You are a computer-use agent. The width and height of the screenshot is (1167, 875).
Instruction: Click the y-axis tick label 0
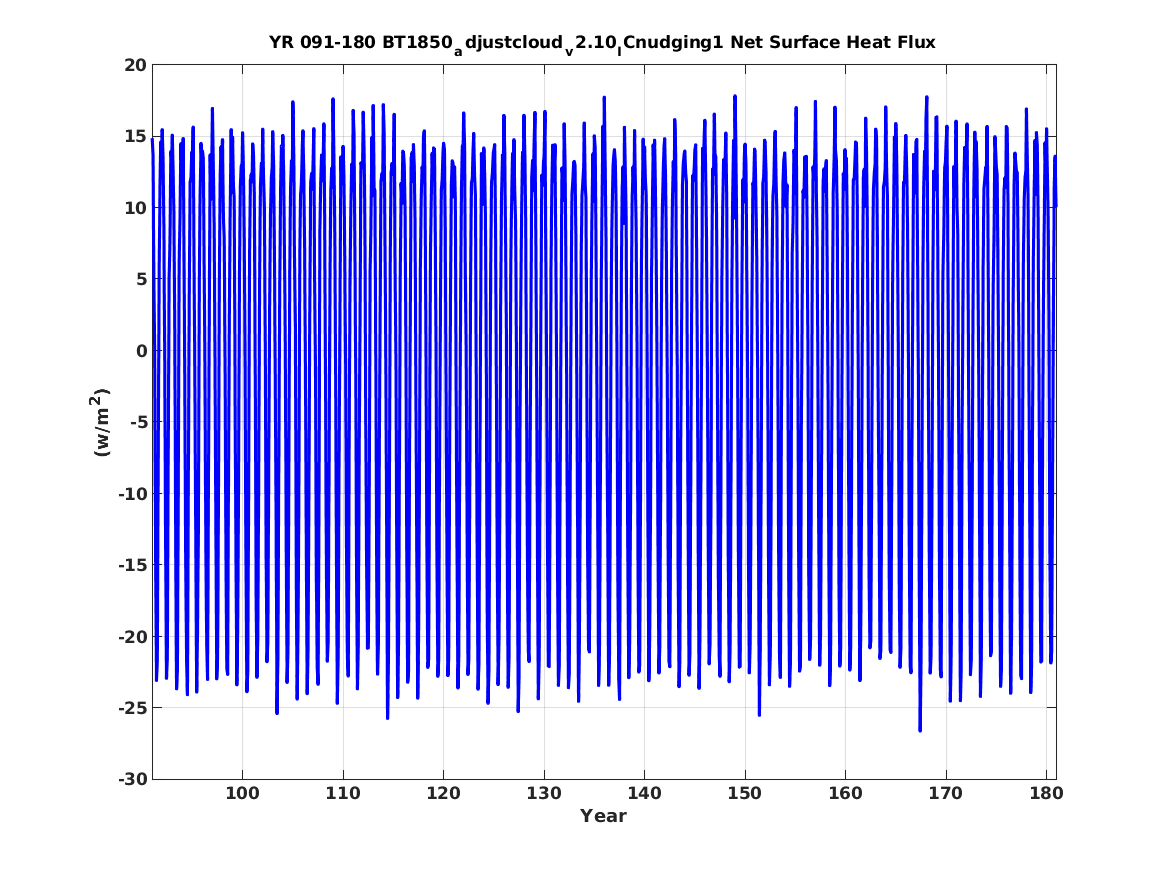click(x=141, y=350)
